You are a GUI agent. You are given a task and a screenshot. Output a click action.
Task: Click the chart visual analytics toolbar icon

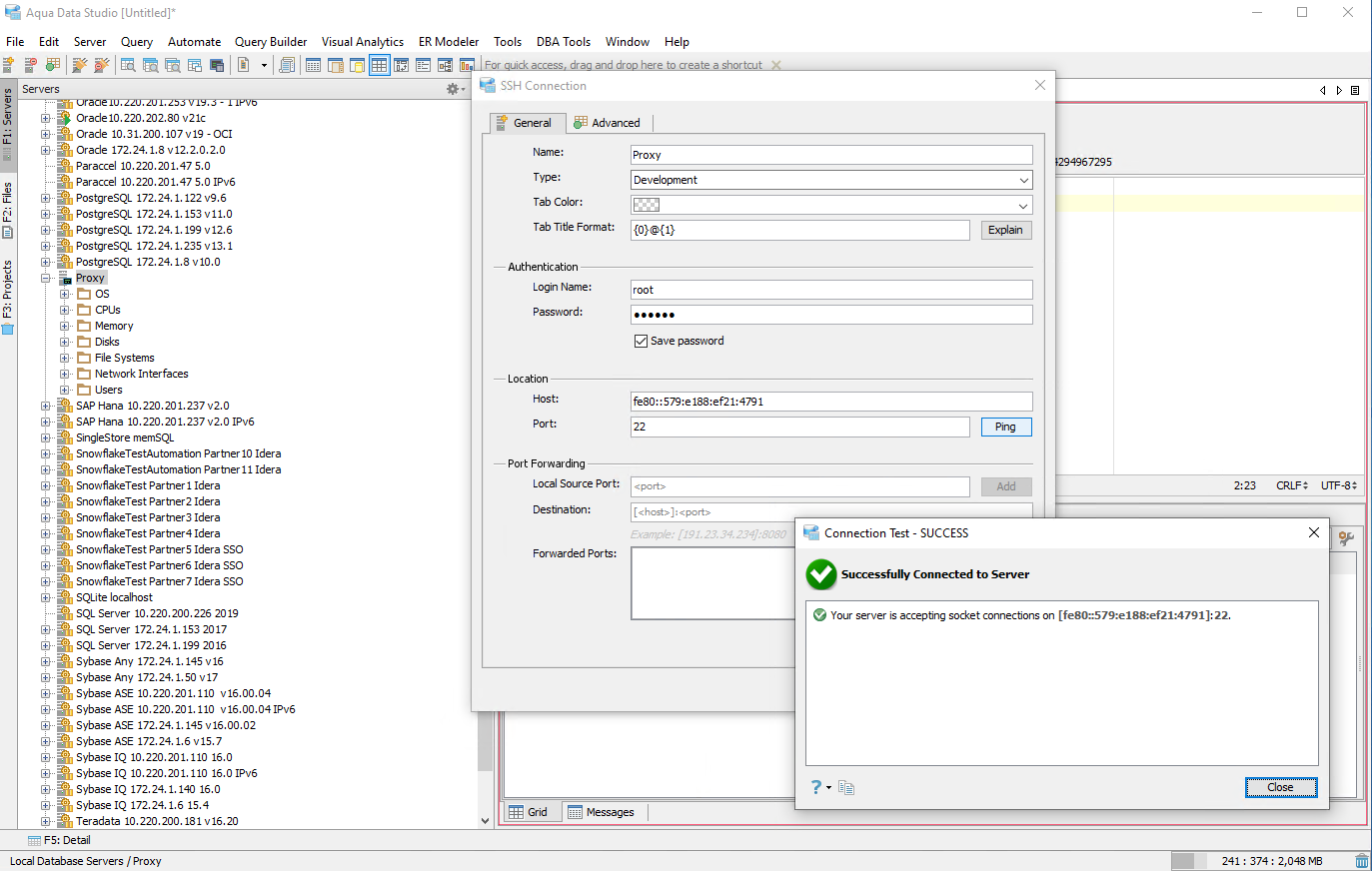pyautogui.click(x=467, y=65)
